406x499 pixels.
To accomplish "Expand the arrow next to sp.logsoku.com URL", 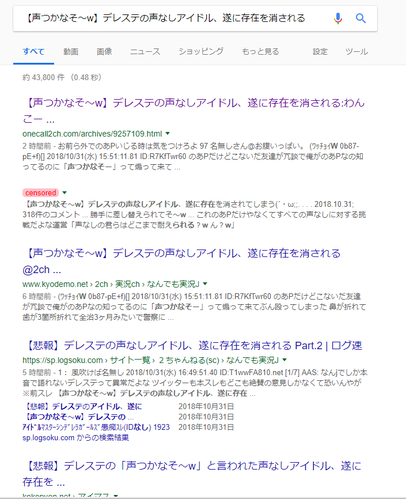I will pyautogui.click(x=285, y=360).
